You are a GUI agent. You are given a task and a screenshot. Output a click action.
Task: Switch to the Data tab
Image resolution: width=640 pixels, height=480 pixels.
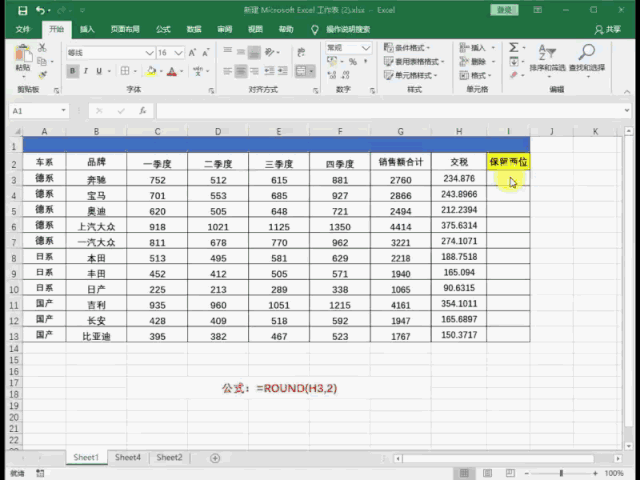tap(194, 29)
